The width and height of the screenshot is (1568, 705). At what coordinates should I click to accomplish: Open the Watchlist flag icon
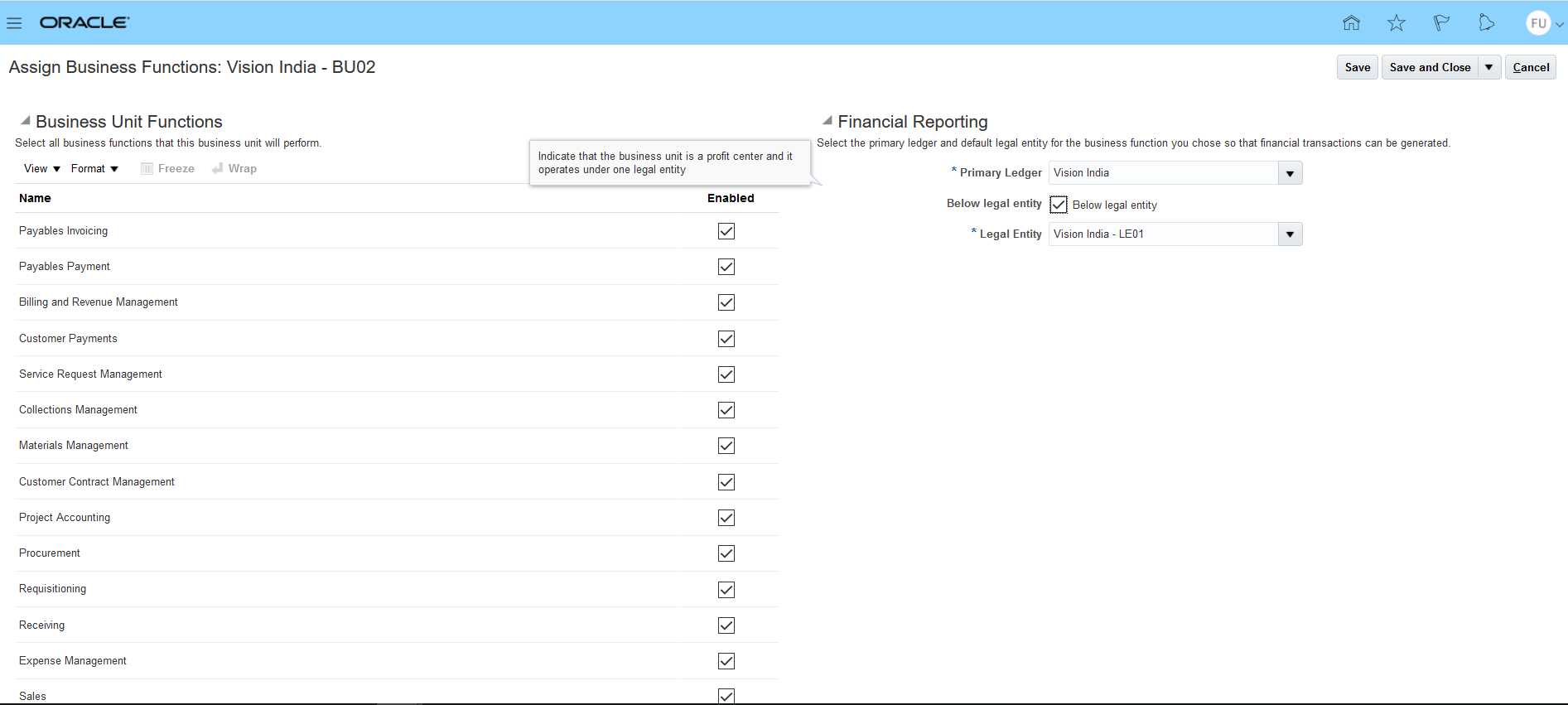(1441, 23)
